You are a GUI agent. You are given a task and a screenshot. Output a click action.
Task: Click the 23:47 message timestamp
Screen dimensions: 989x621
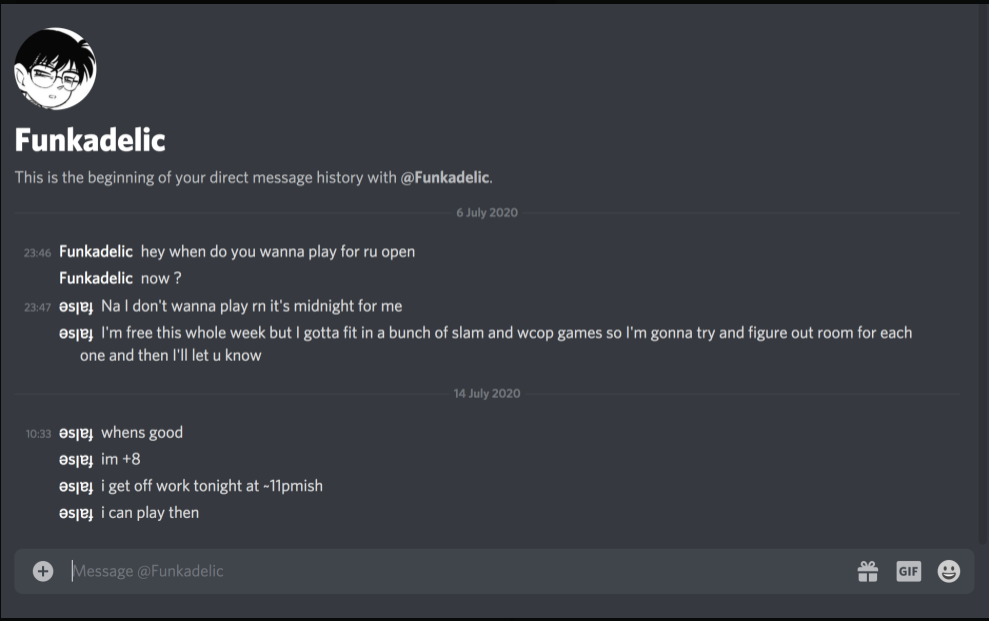click(37, 308)
